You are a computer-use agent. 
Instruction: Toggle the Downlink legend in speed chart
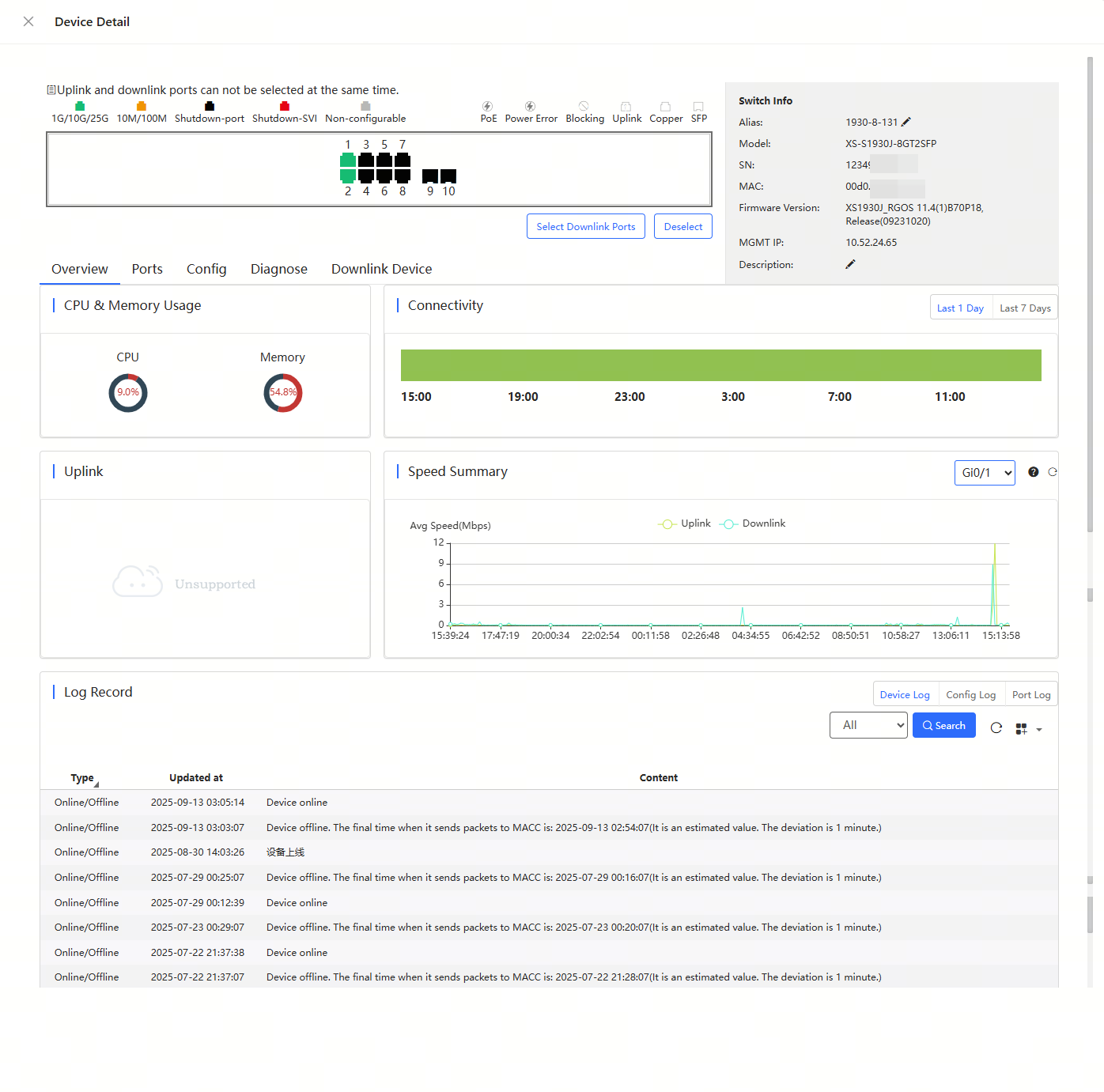(x=753, y=523)
